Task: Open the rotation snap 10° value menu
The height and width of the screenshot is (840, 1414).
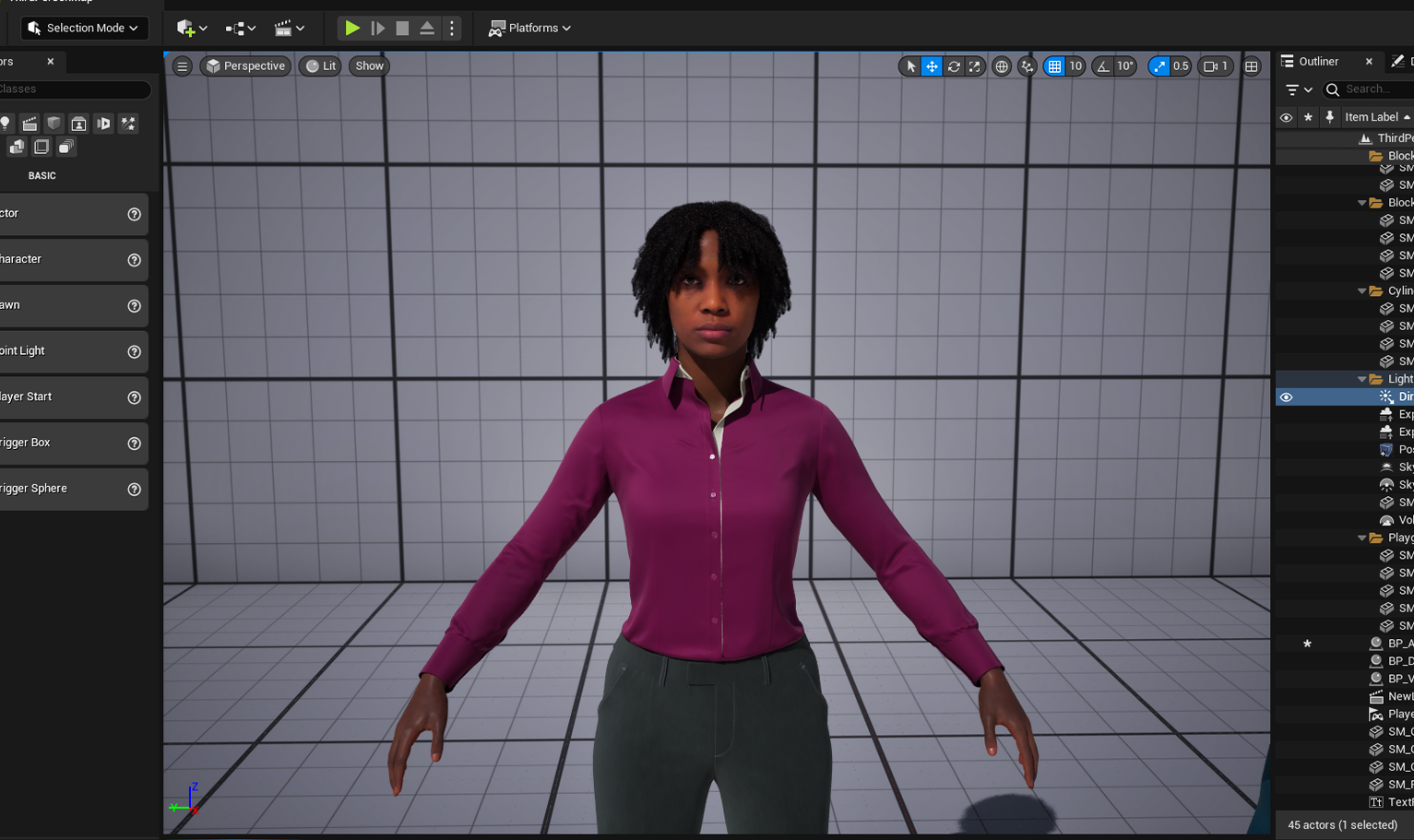Action: [1125, 65]
